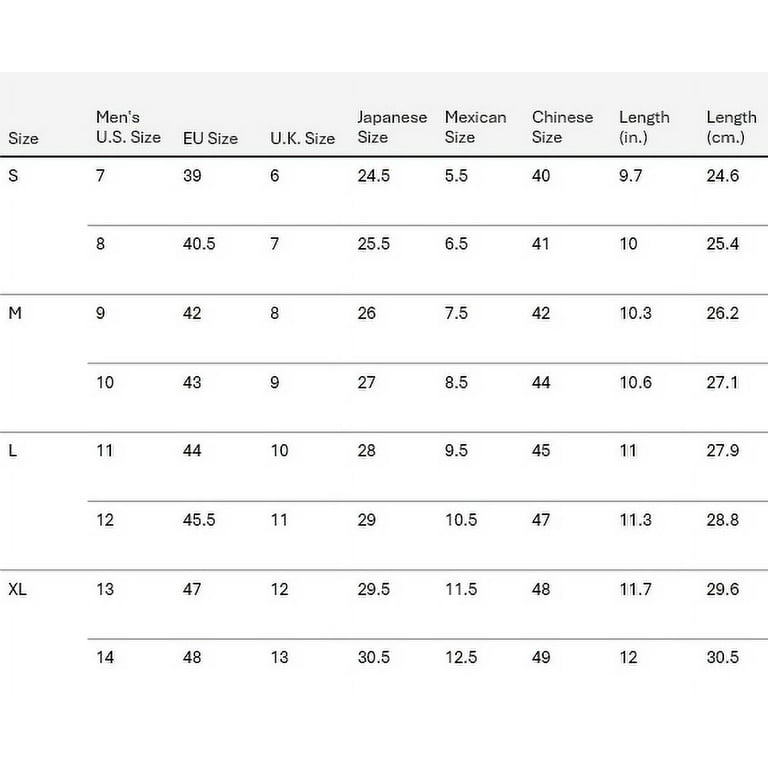768x768 pixels.
Task: Select length 11.7 inches cell
Action: point(636,589)
